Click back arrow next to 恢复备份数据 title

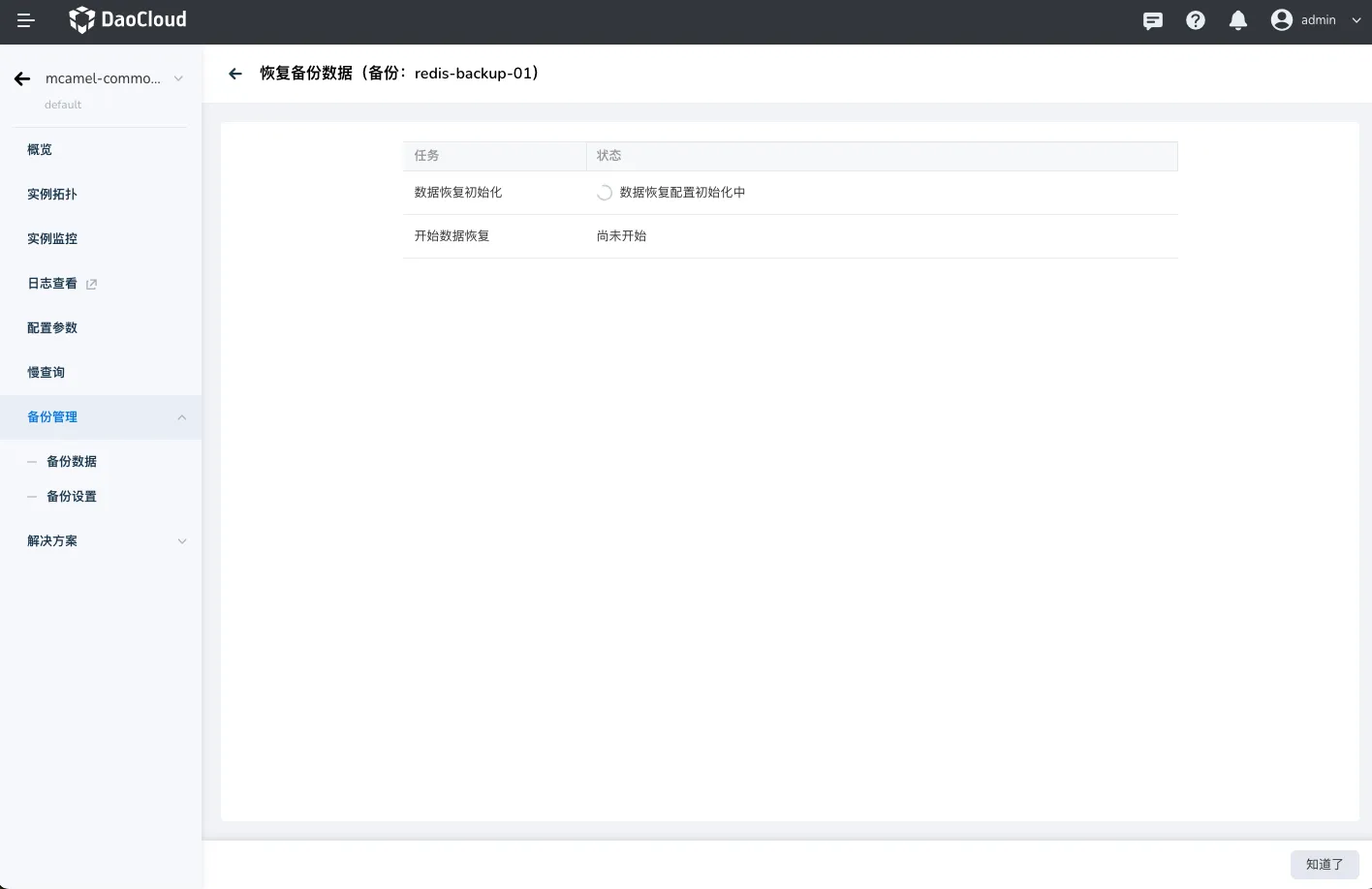point(234,74)
